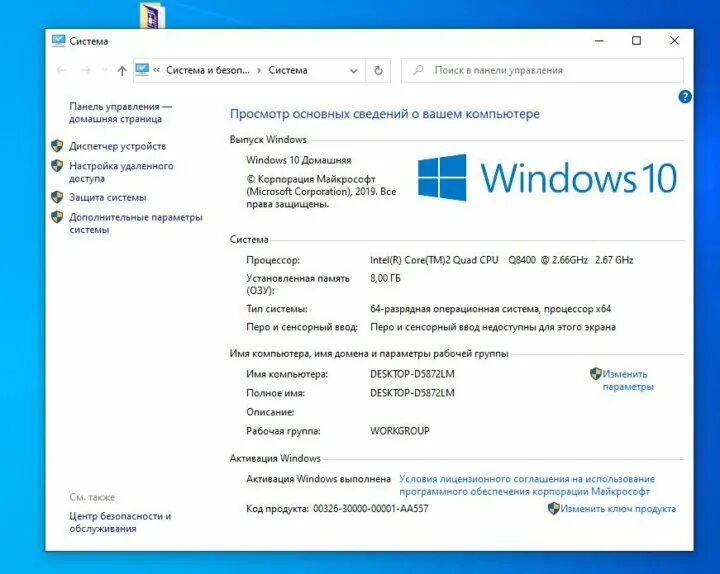720x574 pixels.
Task: Click 'Активация Windows выполнена' text
Action: pos(318,479)
